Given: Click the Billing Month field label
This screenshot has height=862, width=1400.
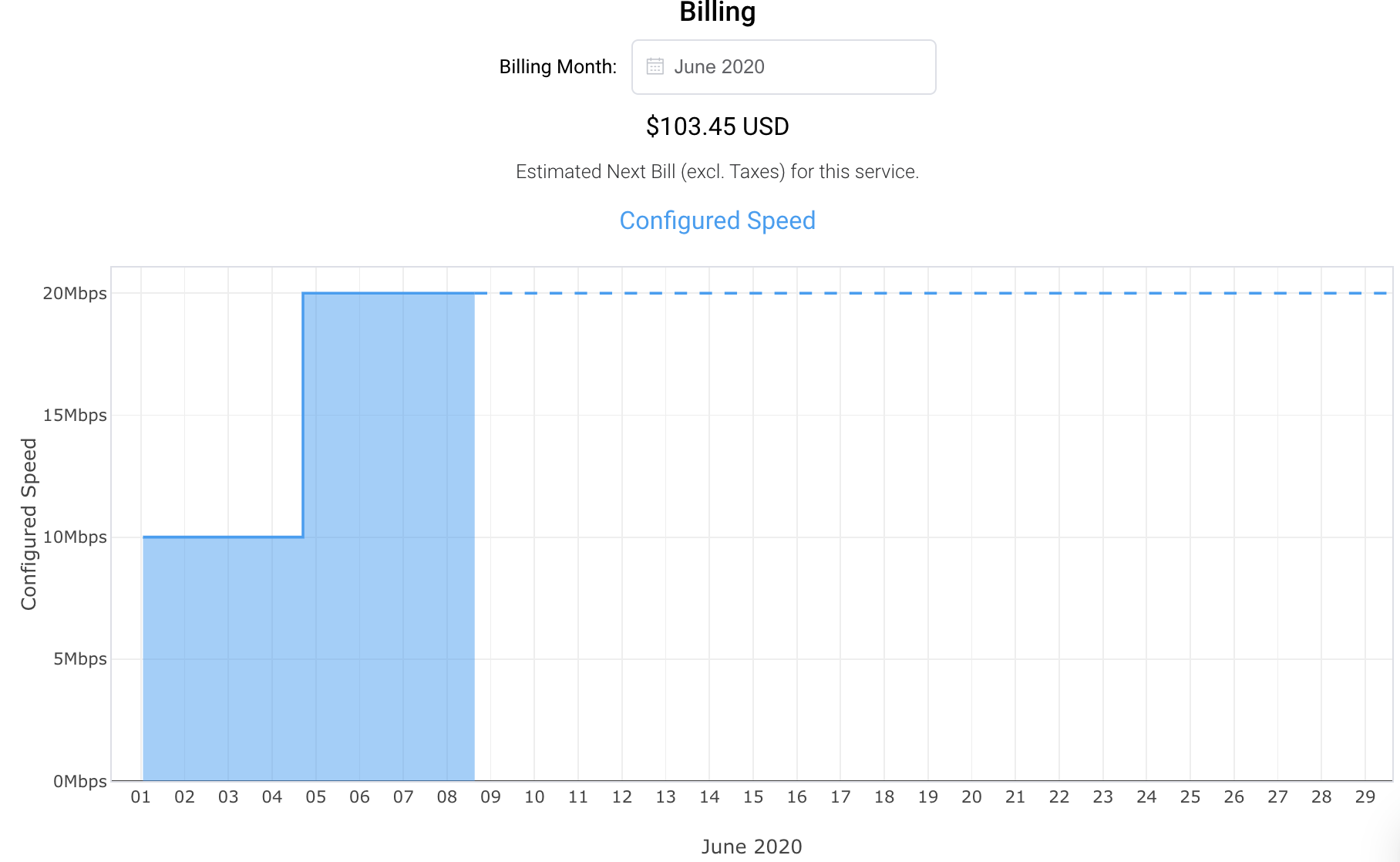Looking at the screenshot, I should tap(557, 66).
